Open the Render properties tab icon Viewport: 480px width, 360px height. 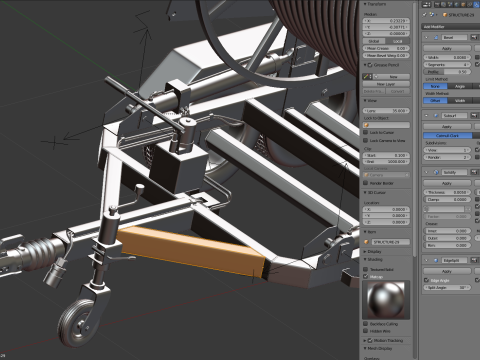(x=437, y=4)
